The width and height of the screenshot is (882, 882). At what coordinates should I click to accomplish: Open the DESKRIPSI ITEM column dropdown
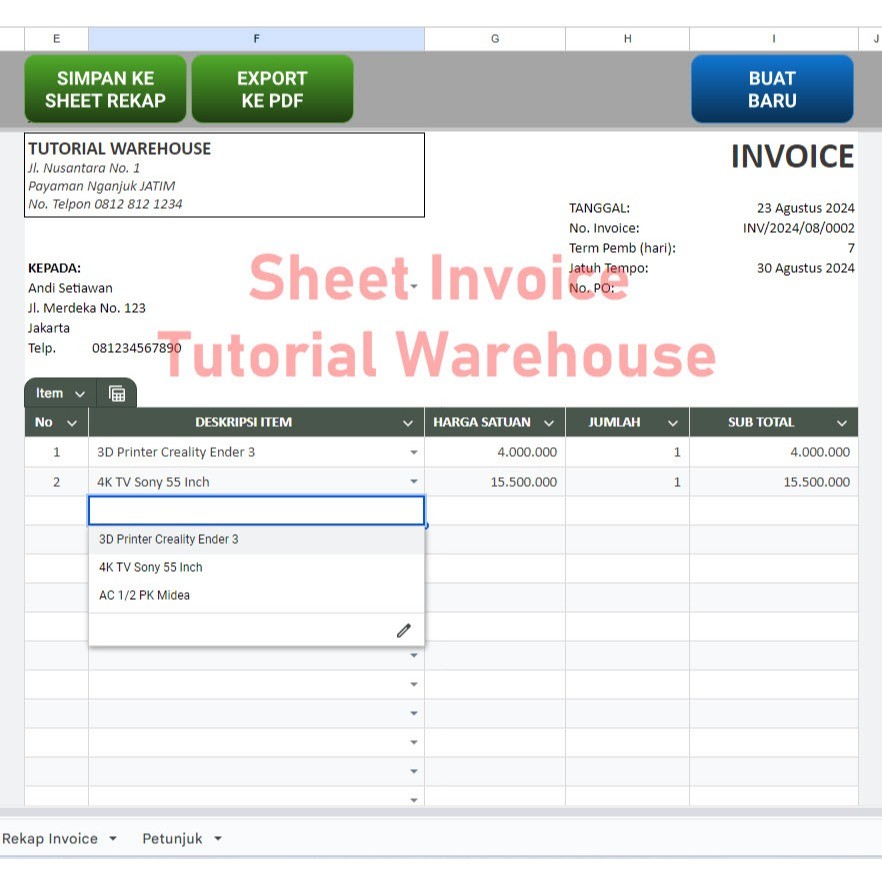pyautogui.click(x=408, y=422)
